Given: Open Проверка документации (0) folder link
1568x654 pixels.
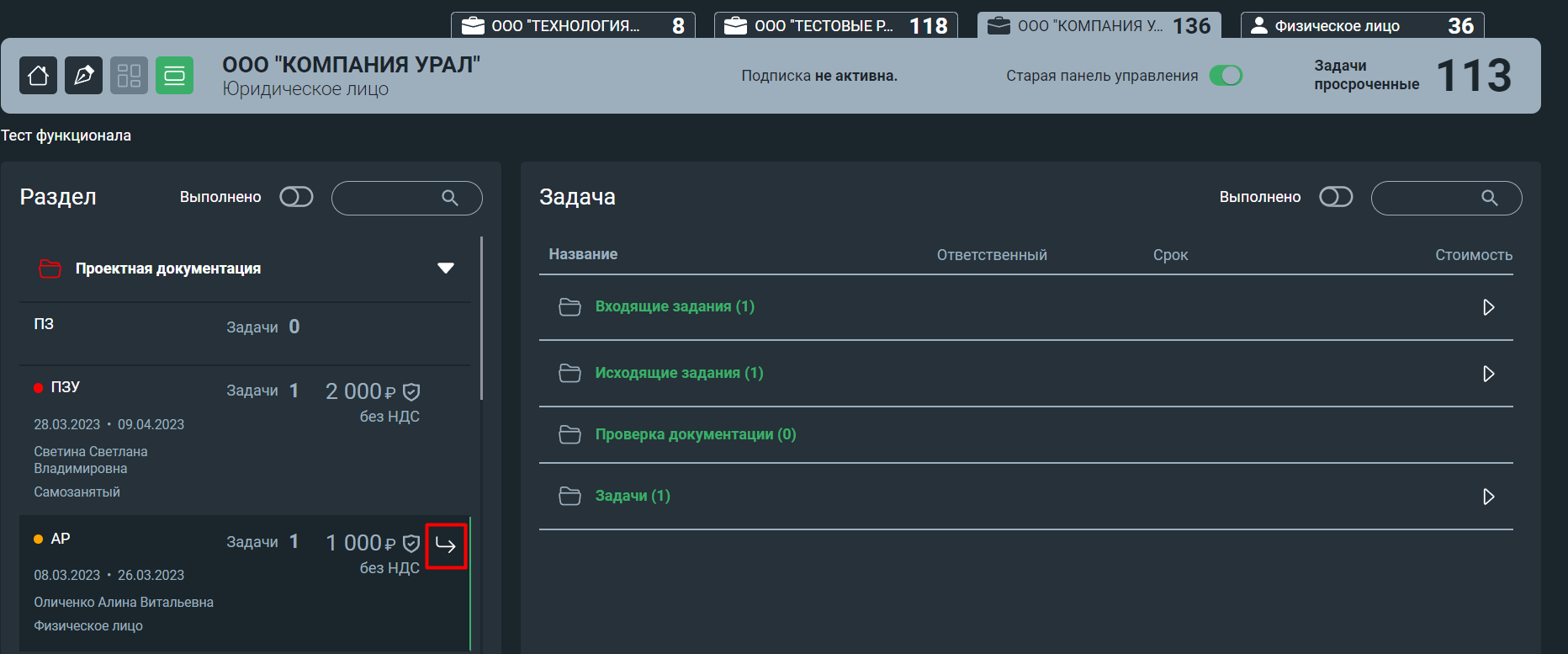Looking at the screenshot, I should [696, 434].
